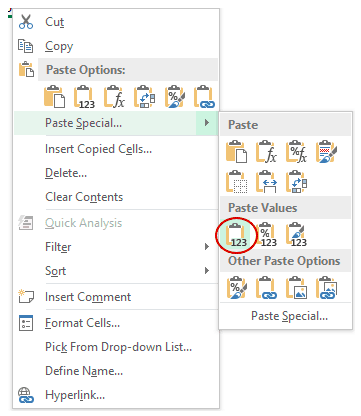Select Formulas (fx) icon in submenu Paste section
The image size is (361, 416).
pyautogui.click(x=266, y=152)
